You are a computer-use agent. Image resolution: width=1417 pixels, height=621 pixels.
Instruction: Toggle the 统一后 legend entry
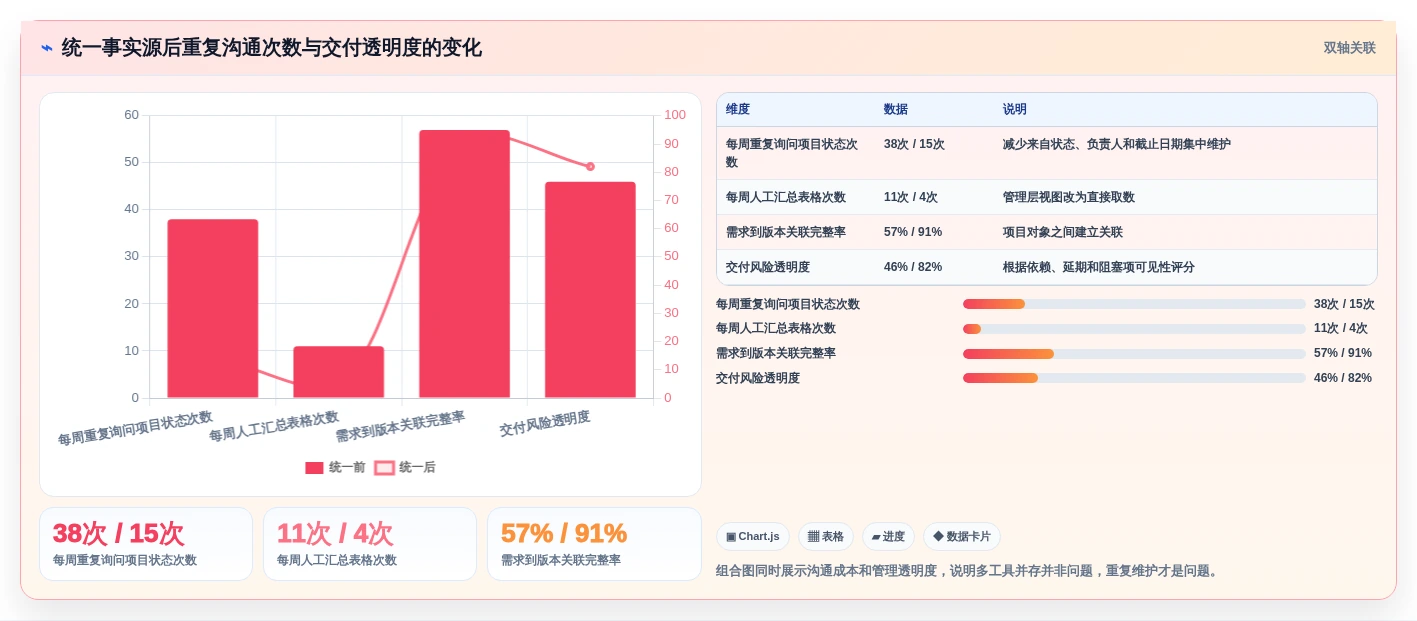[x=405, y=467]
